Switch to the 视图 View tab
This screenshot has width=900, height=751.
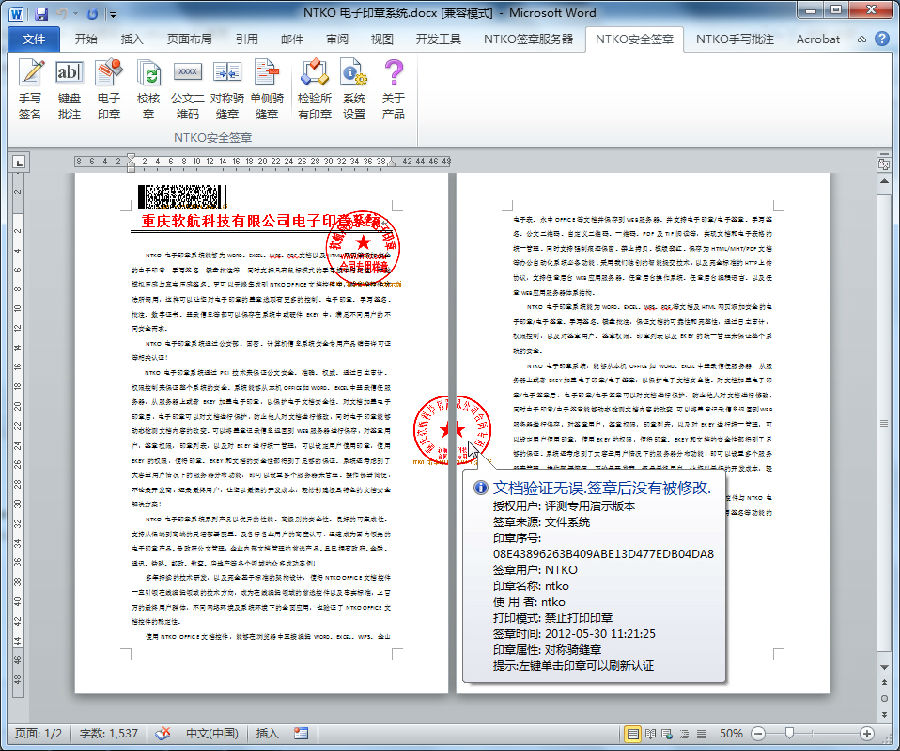[x=382, y=39]
